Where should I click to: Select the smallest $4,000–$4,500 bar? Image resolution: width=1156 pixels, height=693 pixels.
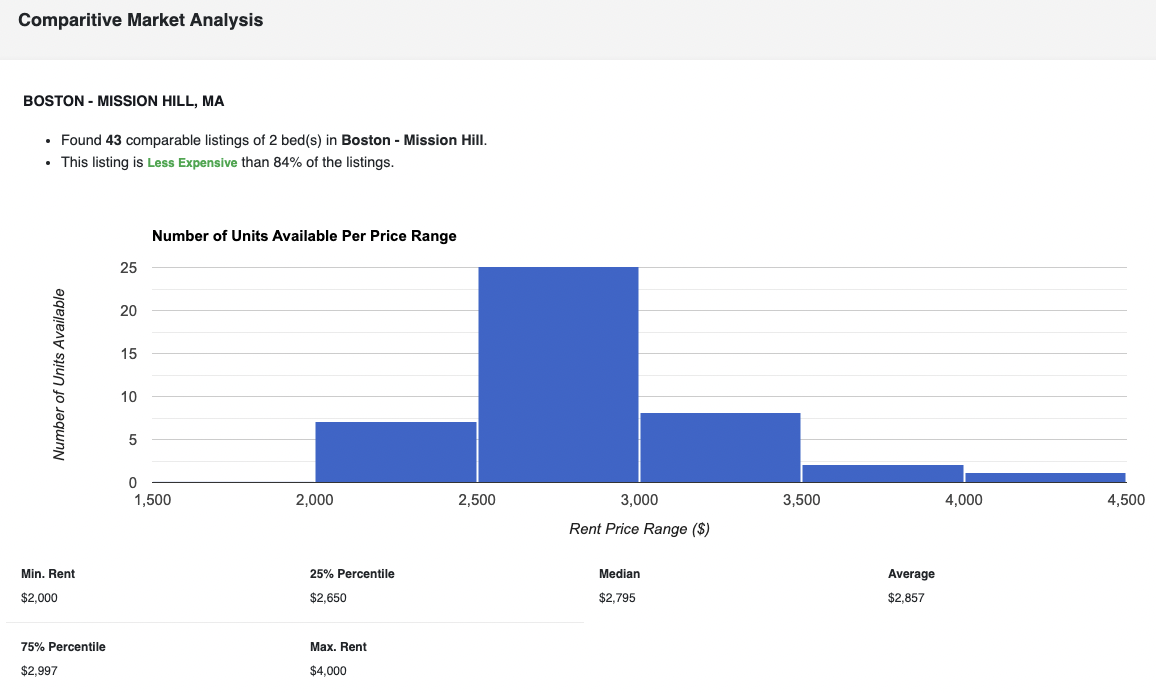point(1045,477)
